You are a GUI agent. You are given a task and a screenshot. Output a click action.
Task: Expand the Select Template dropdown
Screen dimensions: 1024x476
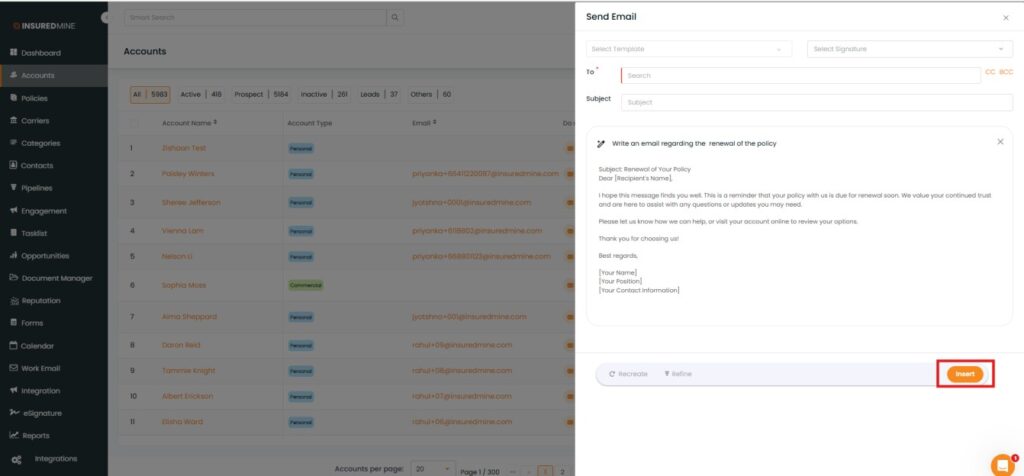(688, 49)
